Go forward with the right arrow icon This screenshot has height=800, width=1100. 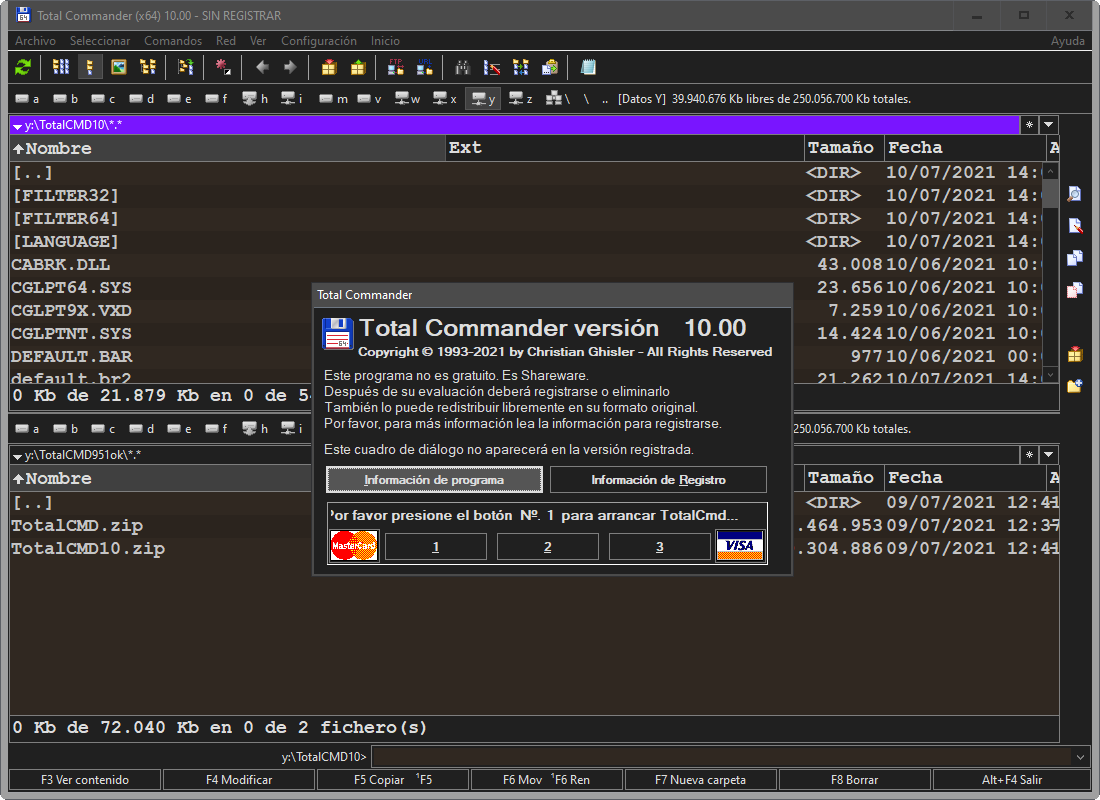290,67
